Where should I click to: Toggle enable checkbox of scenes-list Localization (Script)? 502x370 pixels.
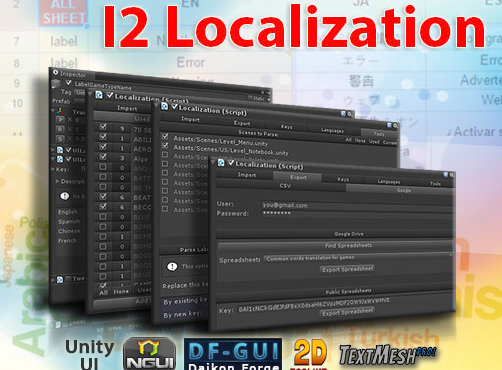[174, 107]
